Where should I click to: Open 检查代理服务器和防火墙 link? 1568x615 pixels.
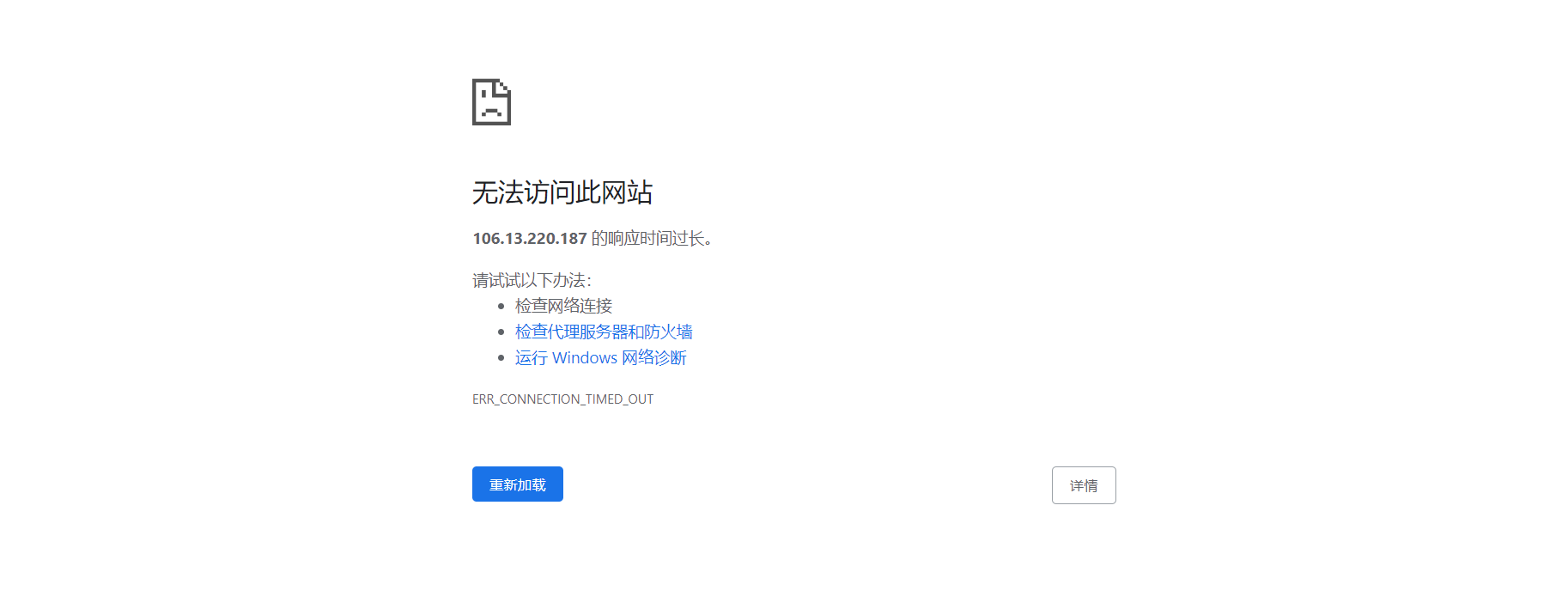click(x=604, y=332)
